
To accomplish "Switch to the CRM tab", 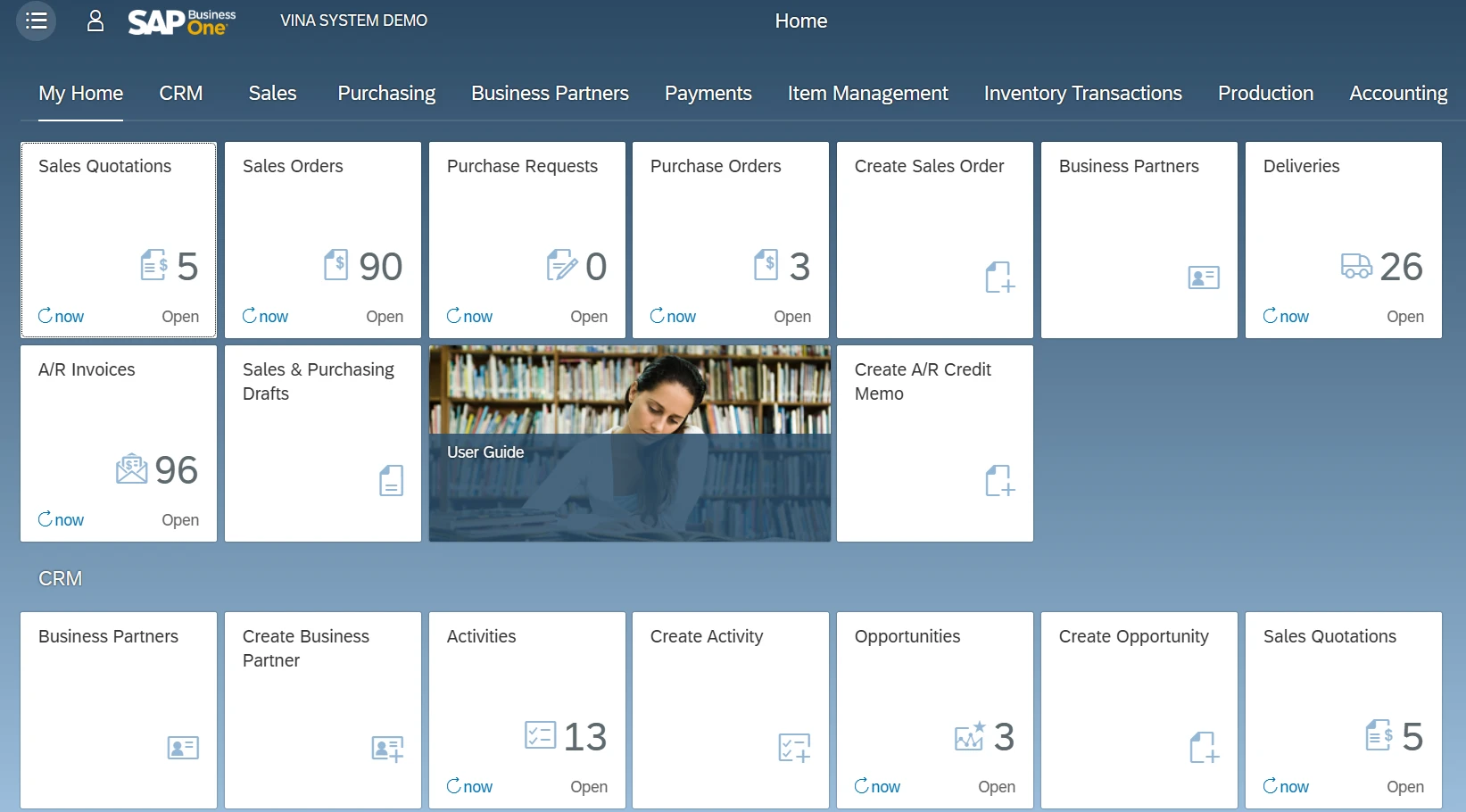I will click(181, 94).
